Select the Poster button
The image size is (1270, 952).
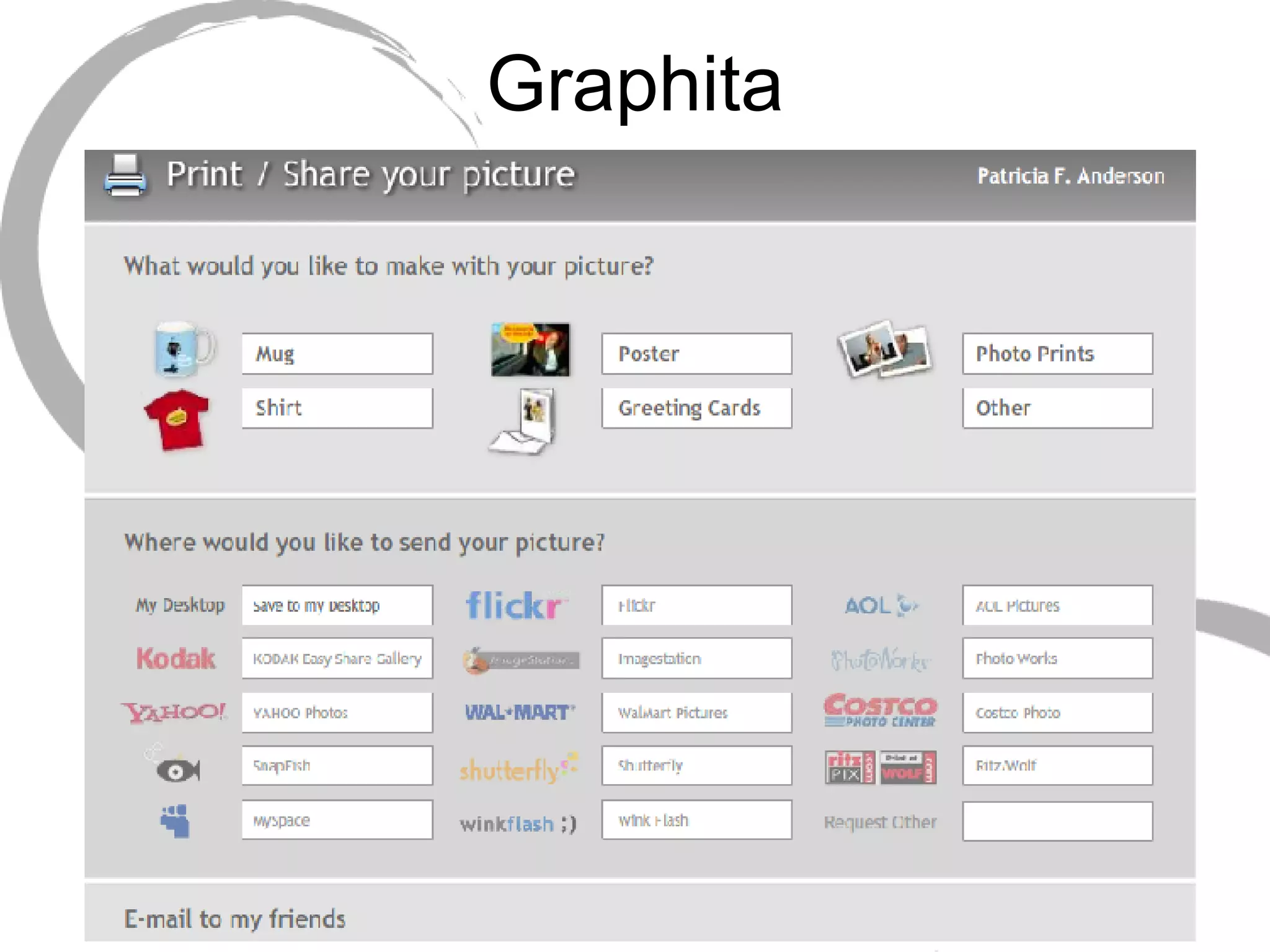(697, 354)
